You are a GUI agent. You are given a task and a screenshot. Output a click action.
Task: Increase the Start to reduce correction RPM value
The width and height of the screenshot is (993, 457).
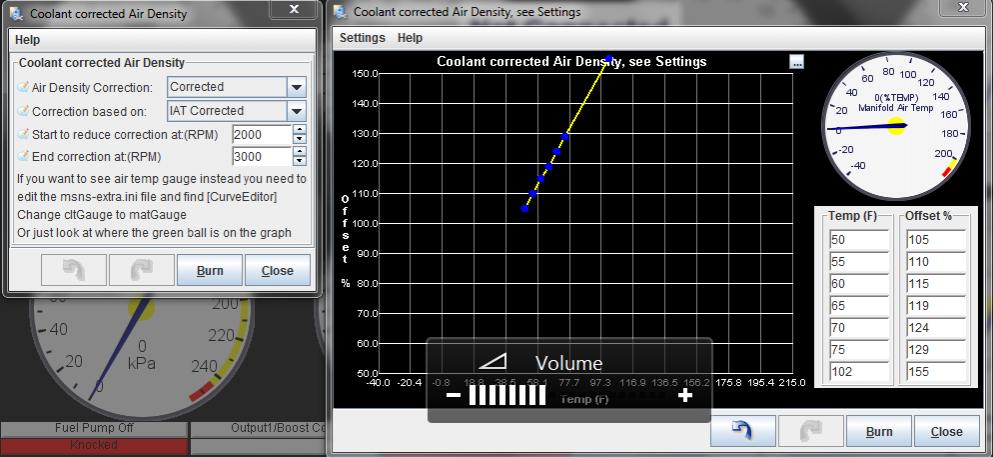(x=300, y=129)
